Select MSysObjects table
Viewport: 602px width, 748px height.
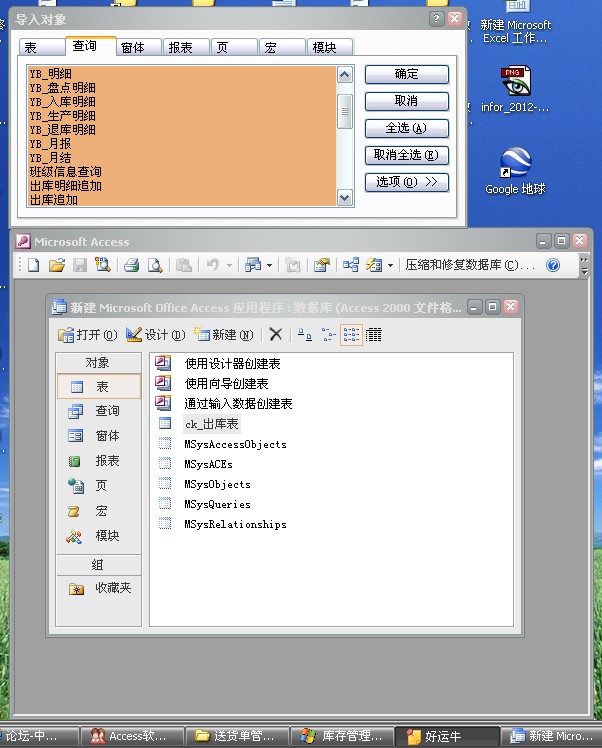[x=217, y=484]
